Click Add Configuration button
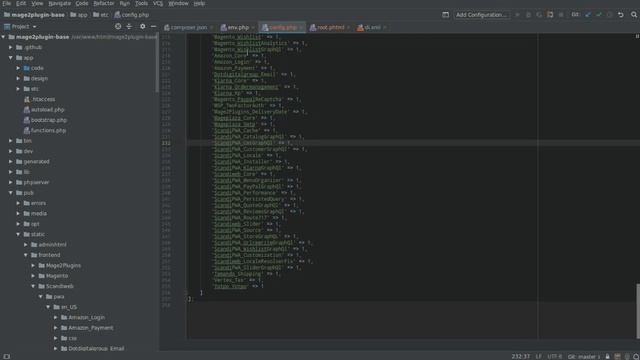The image size is (640, 360). tap(481, 15)
